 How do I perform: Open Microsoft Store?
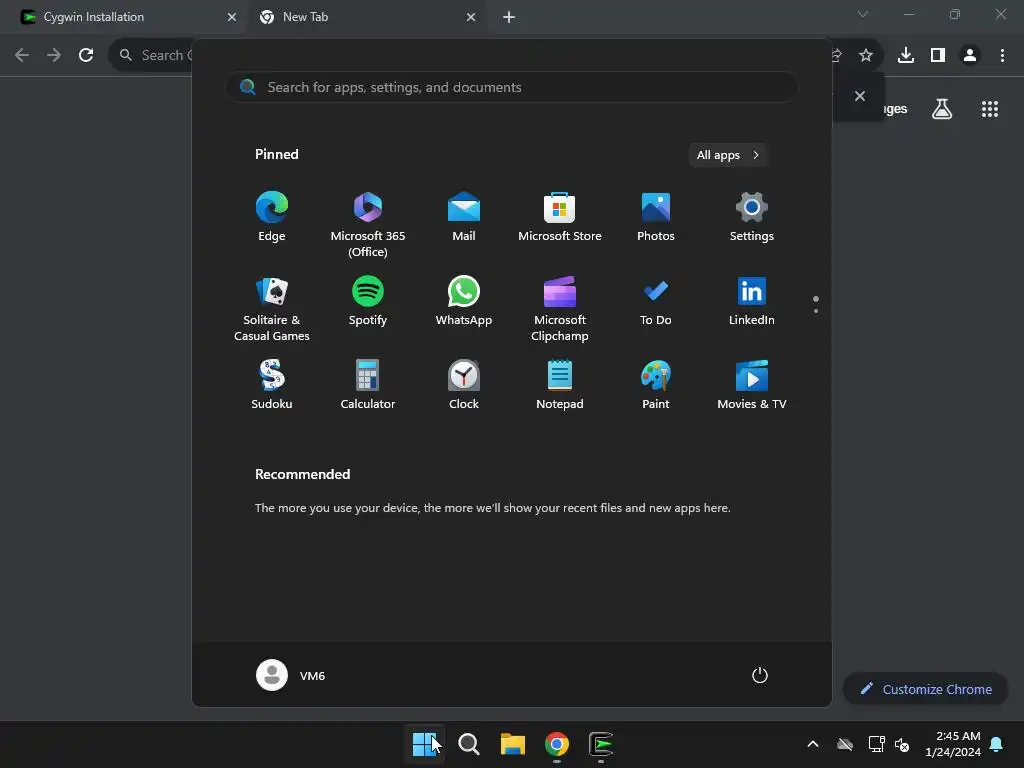(560, 217)
